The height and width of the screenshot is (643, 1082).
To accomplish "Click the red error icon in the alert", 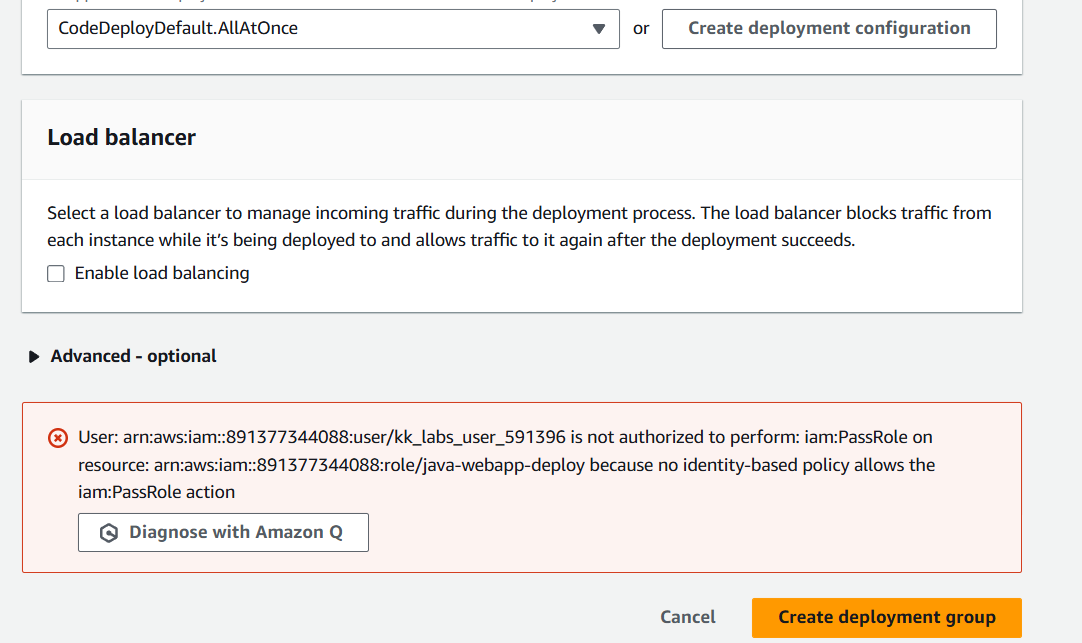I will pos(58,438).
